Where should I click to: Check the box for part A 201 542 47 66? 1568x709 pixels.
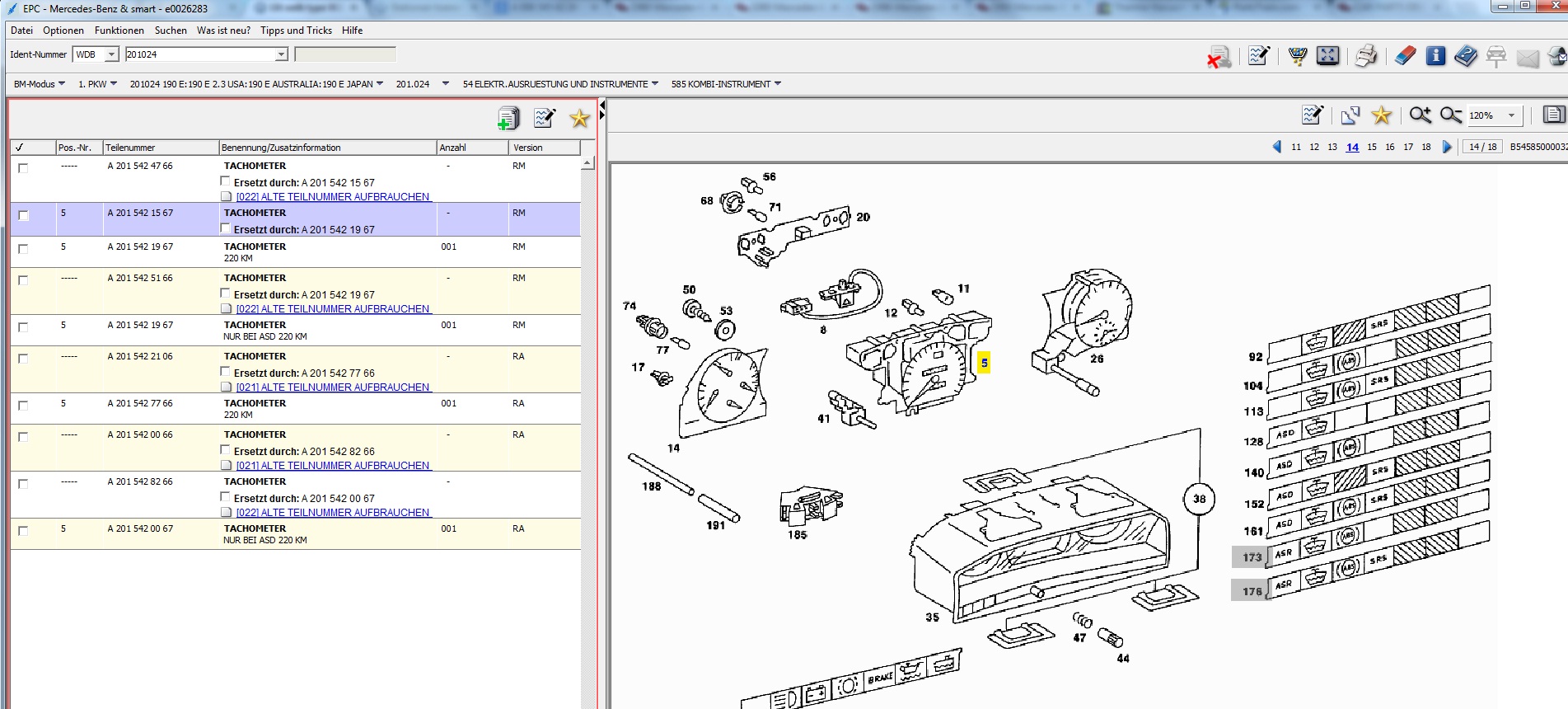point(23,168)
